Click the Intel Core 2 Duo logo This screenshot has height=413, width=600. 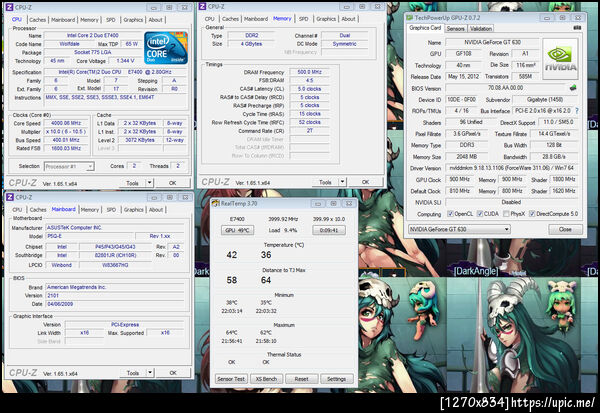click(166, 47)
